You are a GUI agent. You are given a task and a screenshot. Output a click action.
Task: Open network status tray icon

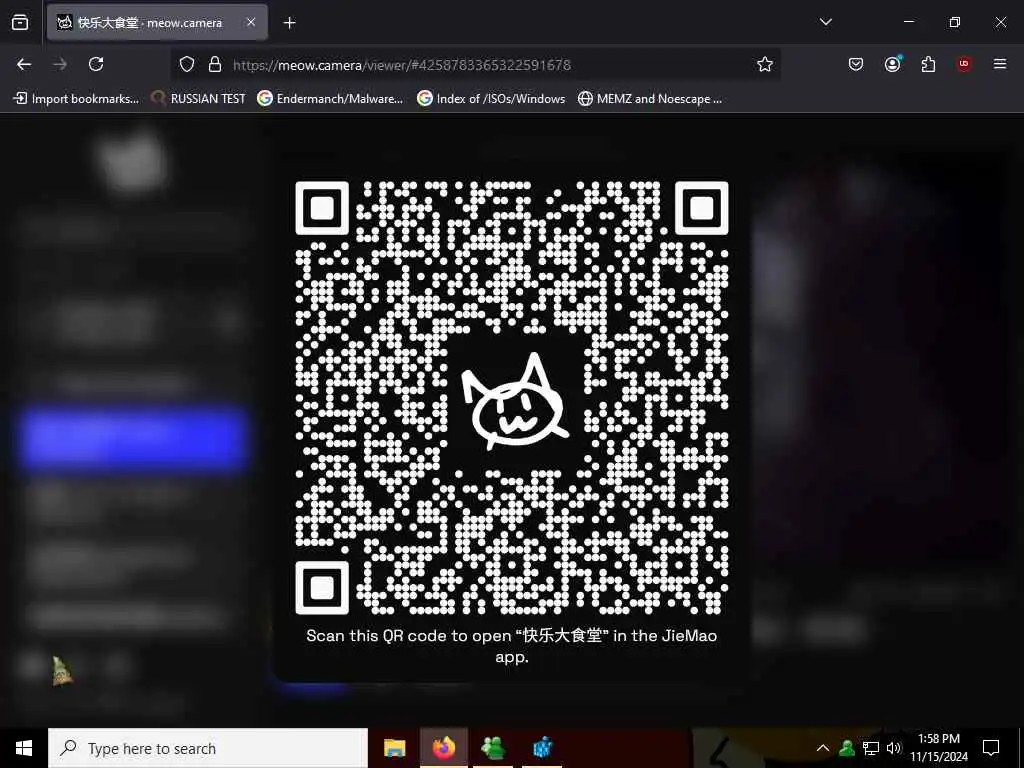[x=871, y=748]
